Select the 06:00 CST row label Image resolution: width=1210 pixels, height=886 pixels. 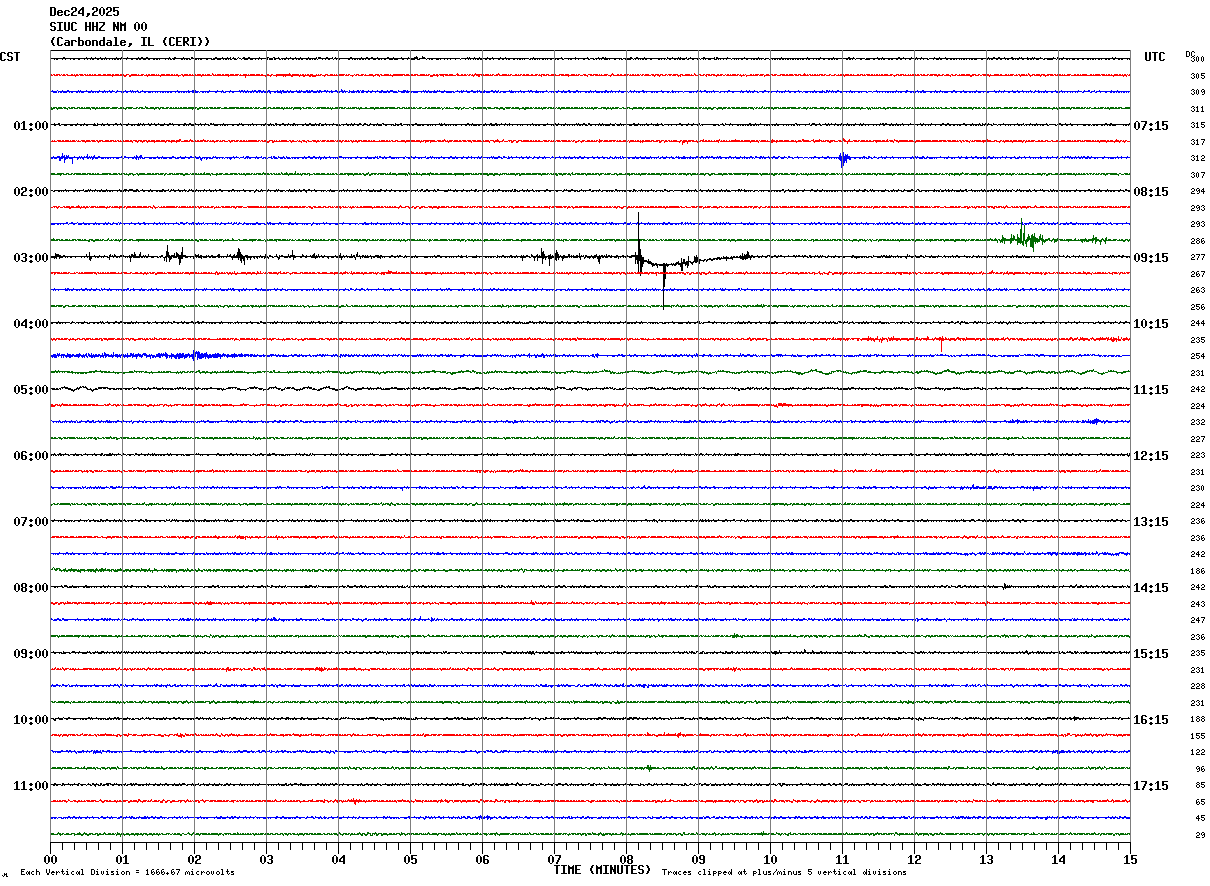pos(31,456)
